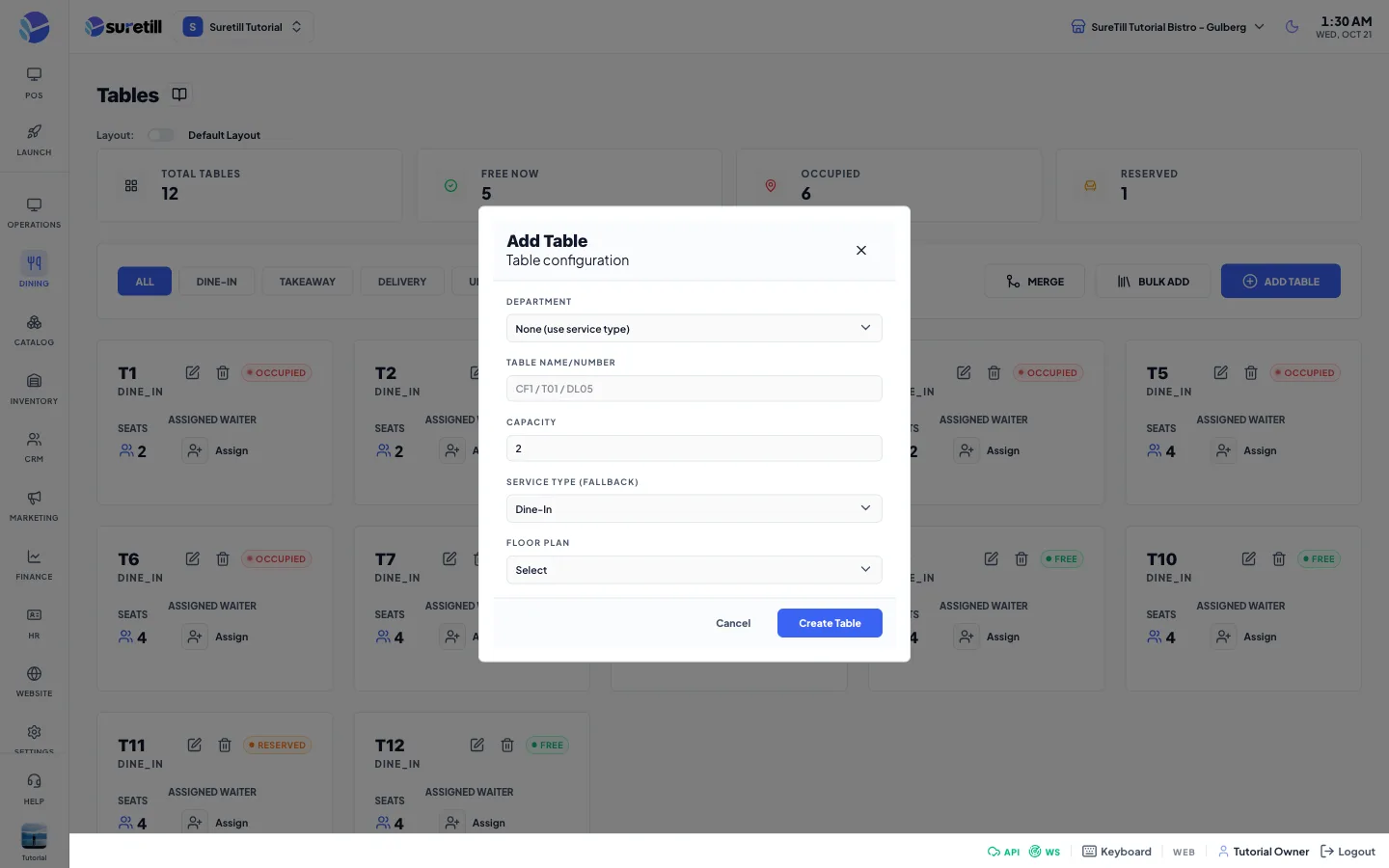1389x868 pixels.
Task: Toggle dark mode moon icon
Action: 1293,27
